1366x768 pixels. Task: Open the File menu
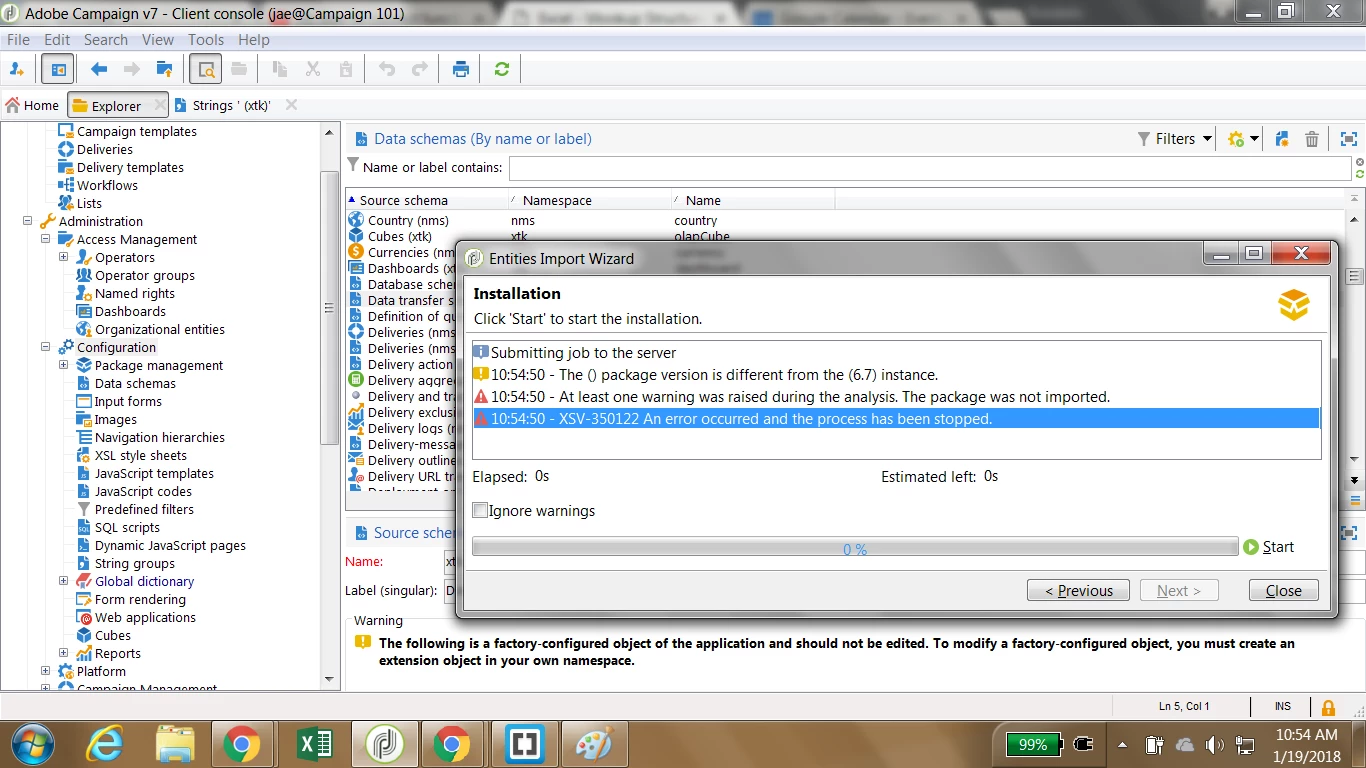tap(18, 39)
